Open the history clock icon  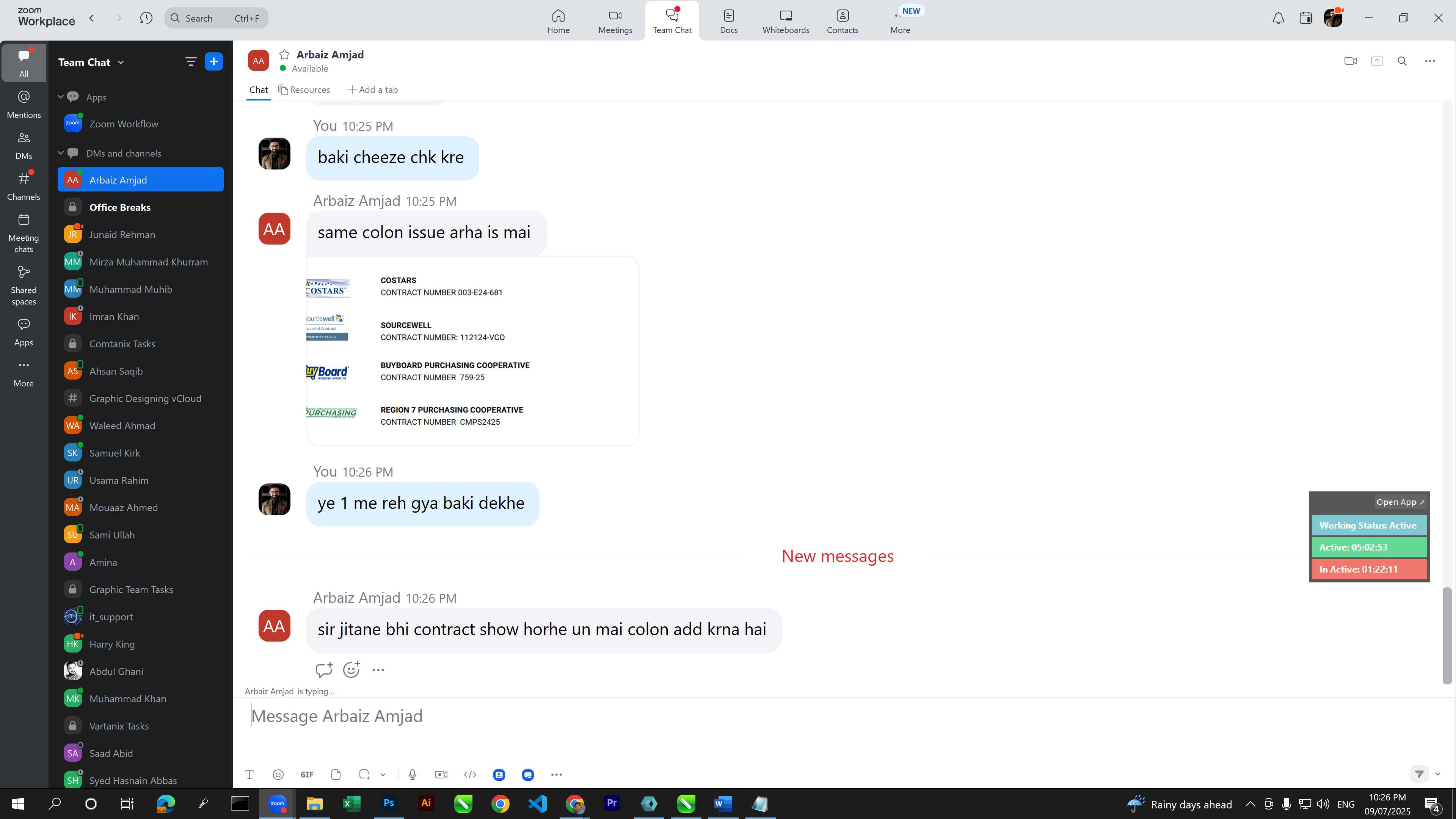click(x=146, y=18)
